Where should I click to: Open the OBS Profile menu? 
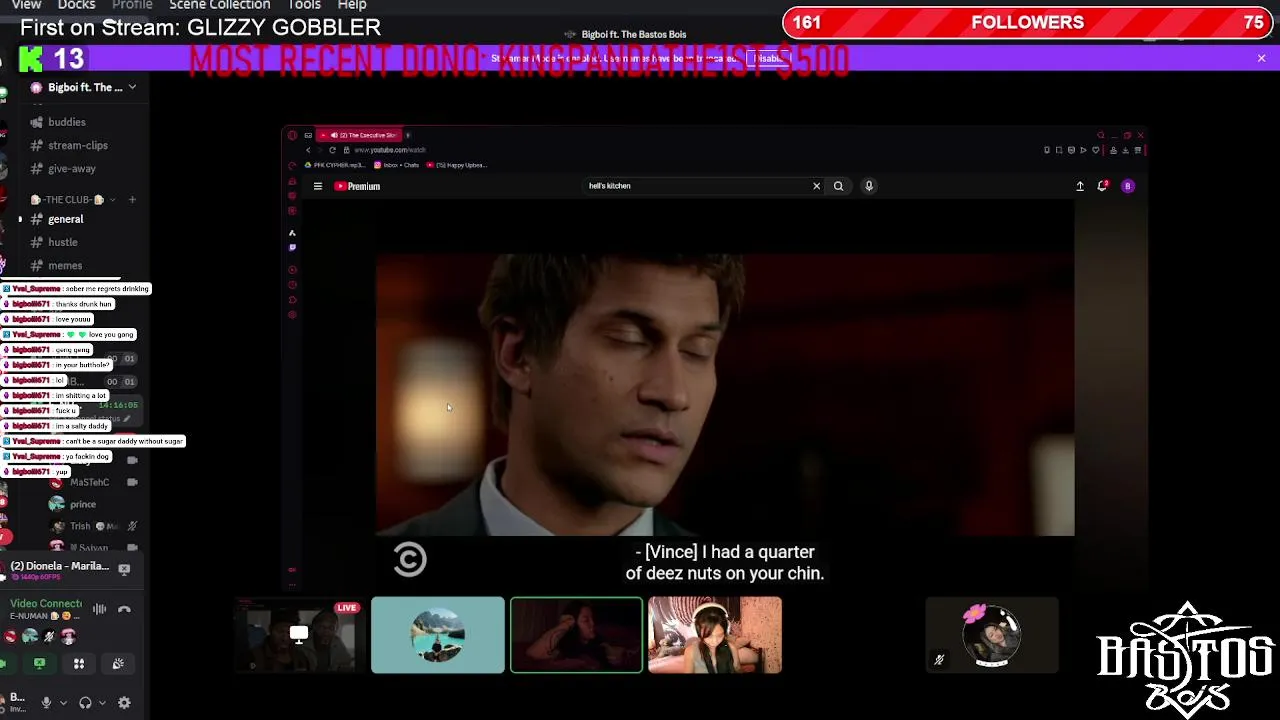pyautogui.click(x=132, y=5)
